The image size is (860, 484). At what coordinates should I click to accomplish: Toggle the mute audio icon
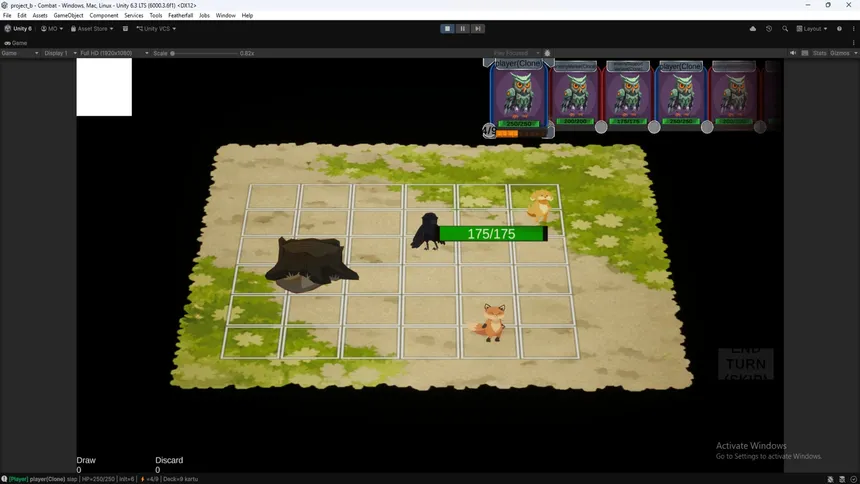(793, 53)
